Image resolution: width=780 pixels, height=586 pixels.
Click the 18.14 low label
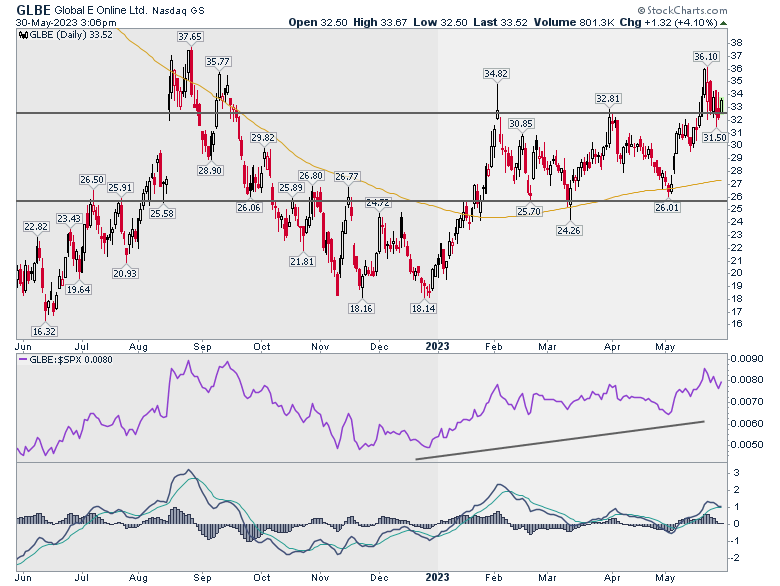[x=423, y=308]
